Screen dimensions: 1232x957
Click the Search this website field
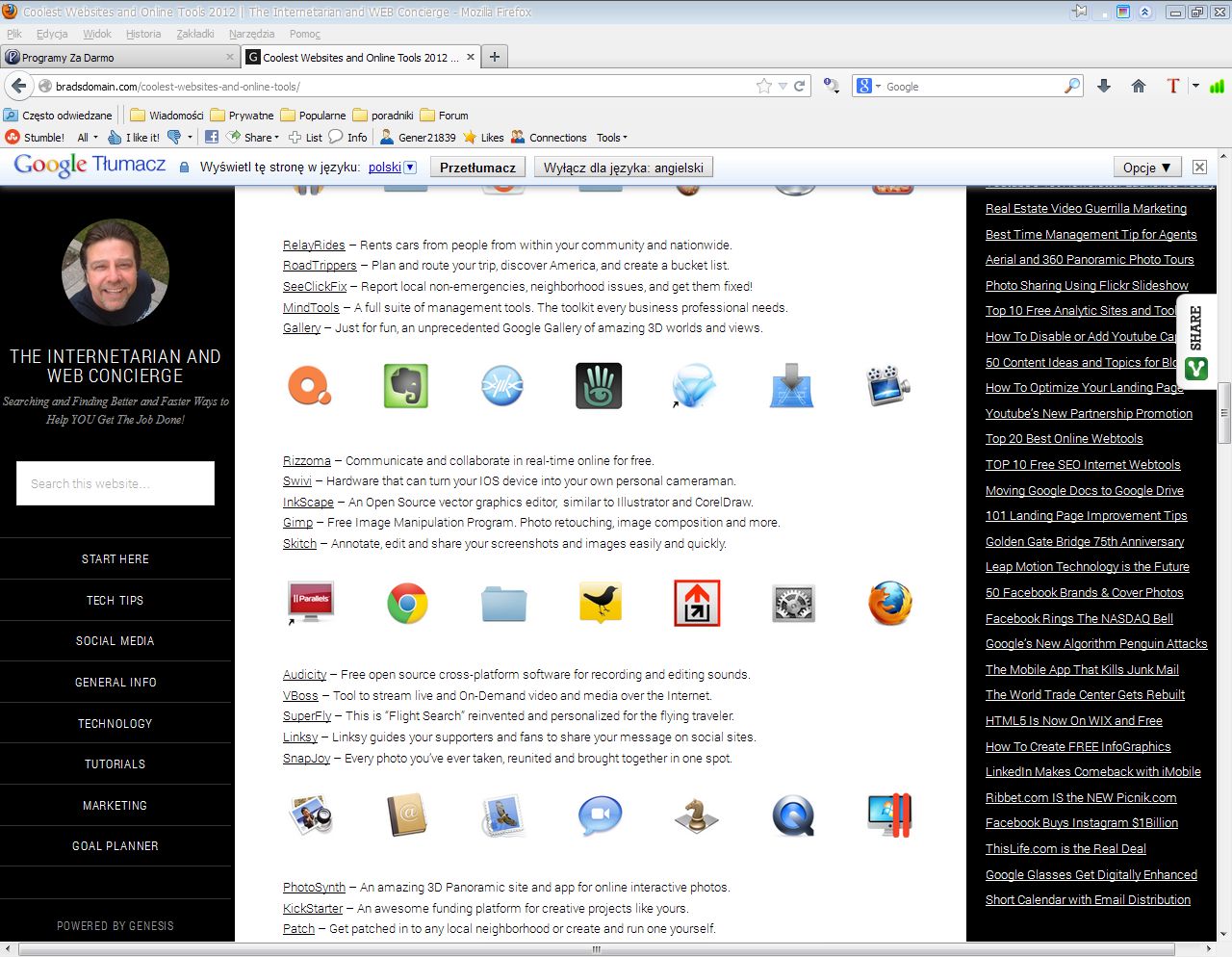click(x=115, y=483)
